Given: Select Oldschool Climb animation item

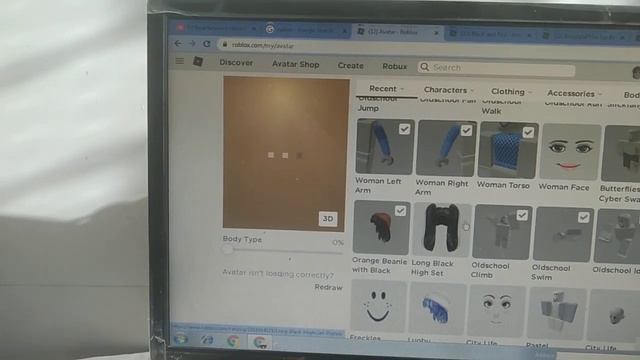Looking at the screenshot, I should point(502,232).
